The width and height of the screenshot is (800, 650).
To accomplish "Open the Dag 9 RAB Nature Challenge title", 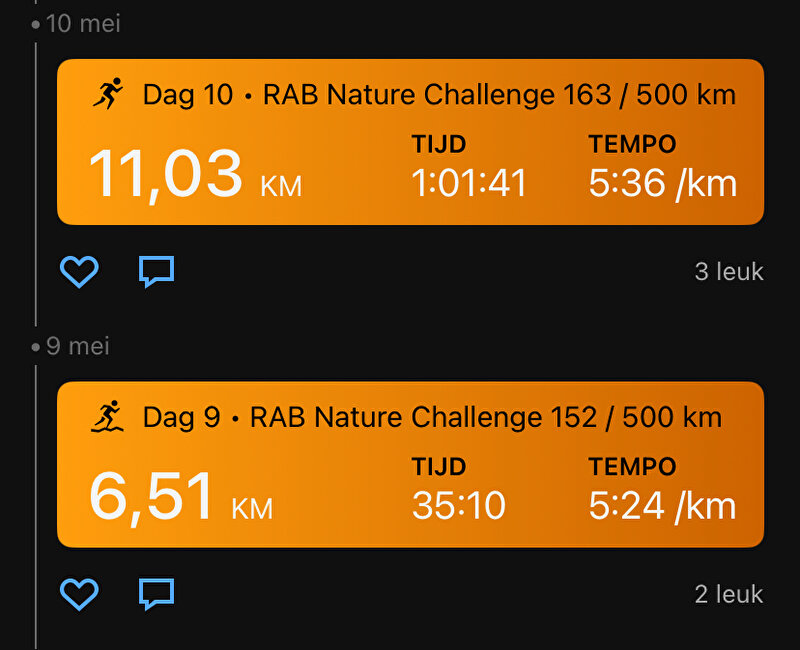I will [432, 417].
